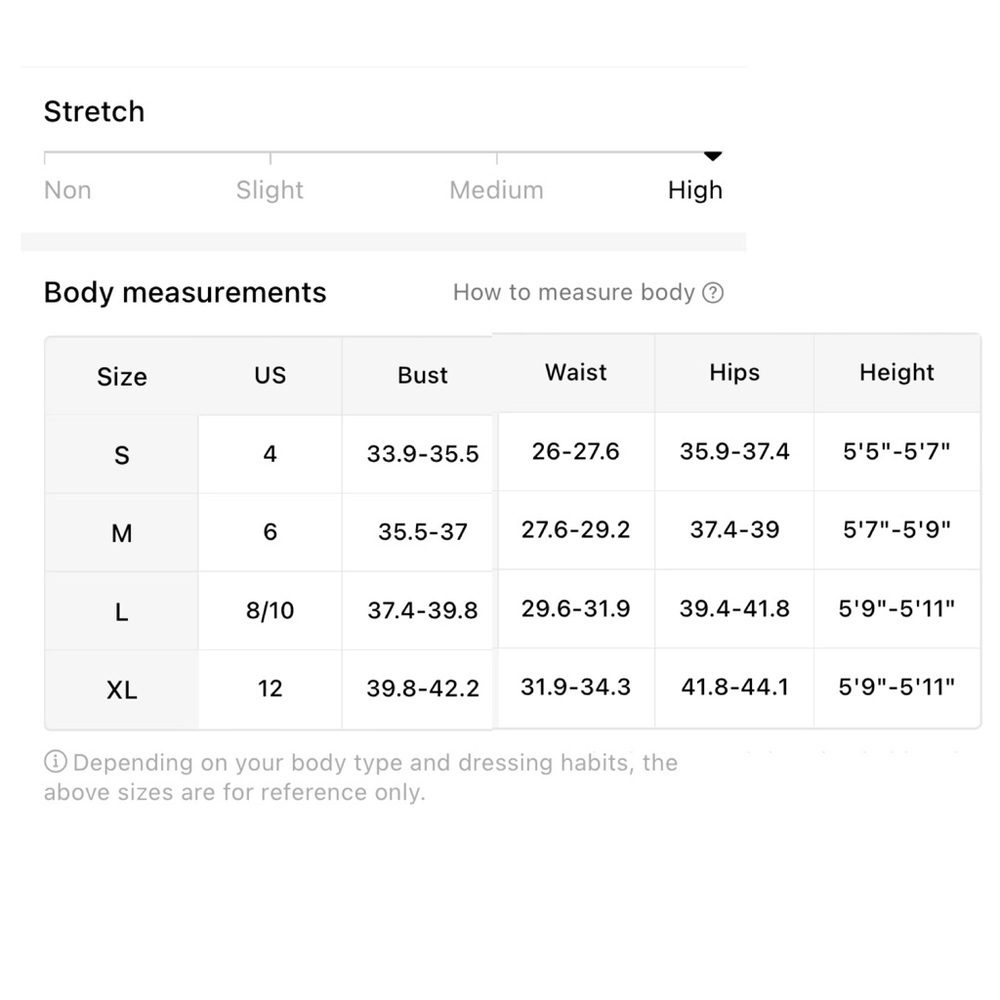Select the S size row label
Image resolution: width=1000 pixels, height=1000 pixels.
point(122,455)
